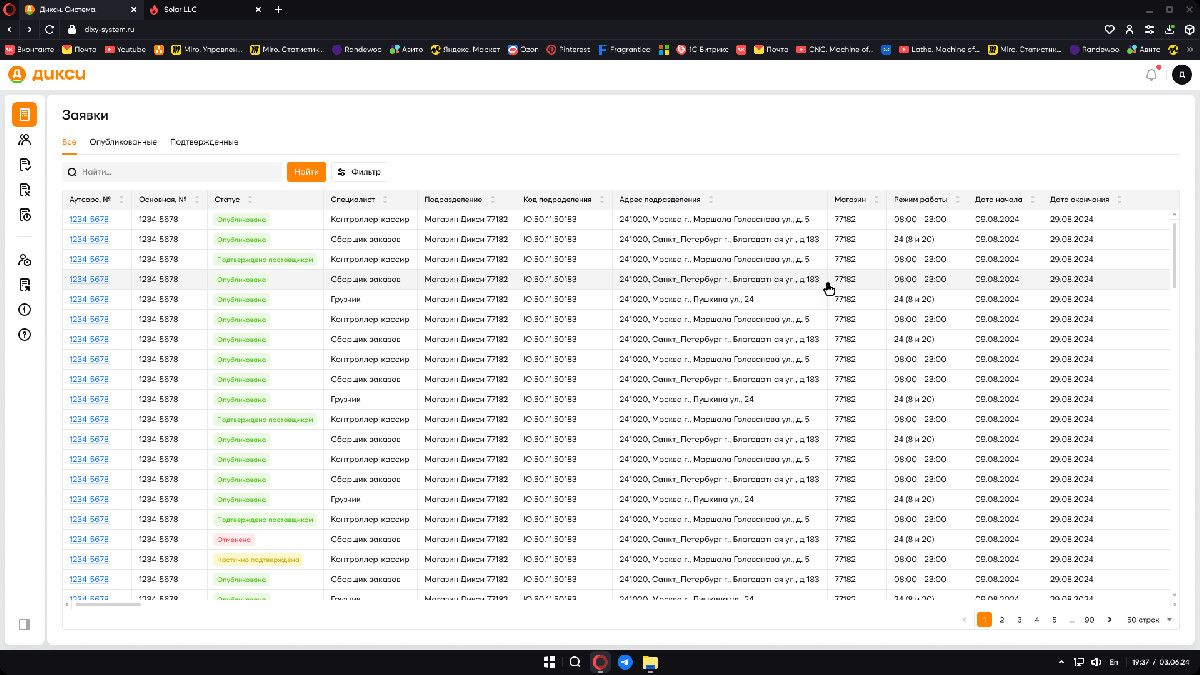The image size is (1200, 675).
Task: Click the table's horizontal scrollbar
Action: click(107, 604)
